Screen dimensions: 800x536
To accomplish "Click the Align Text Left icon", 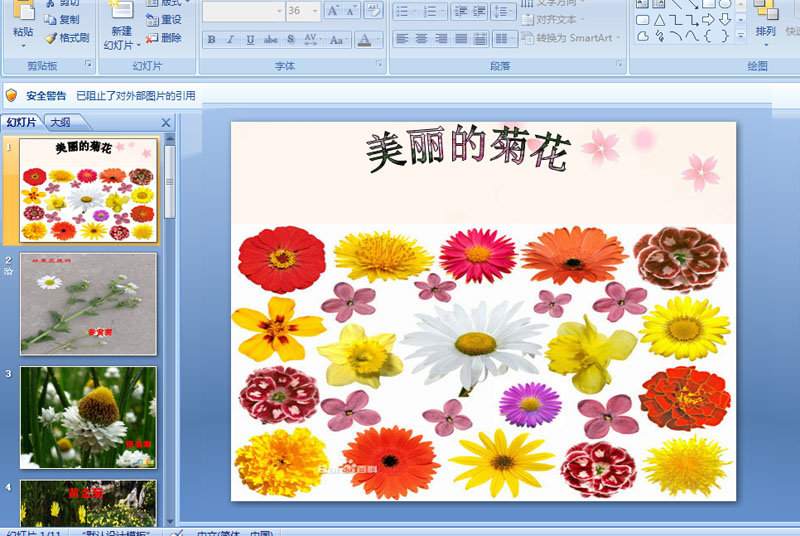I will (x=402, y=39).
